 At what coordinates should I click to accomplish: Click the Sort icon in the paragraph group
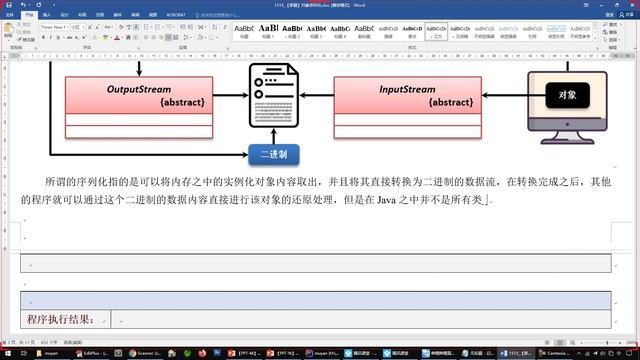point(215,27)
